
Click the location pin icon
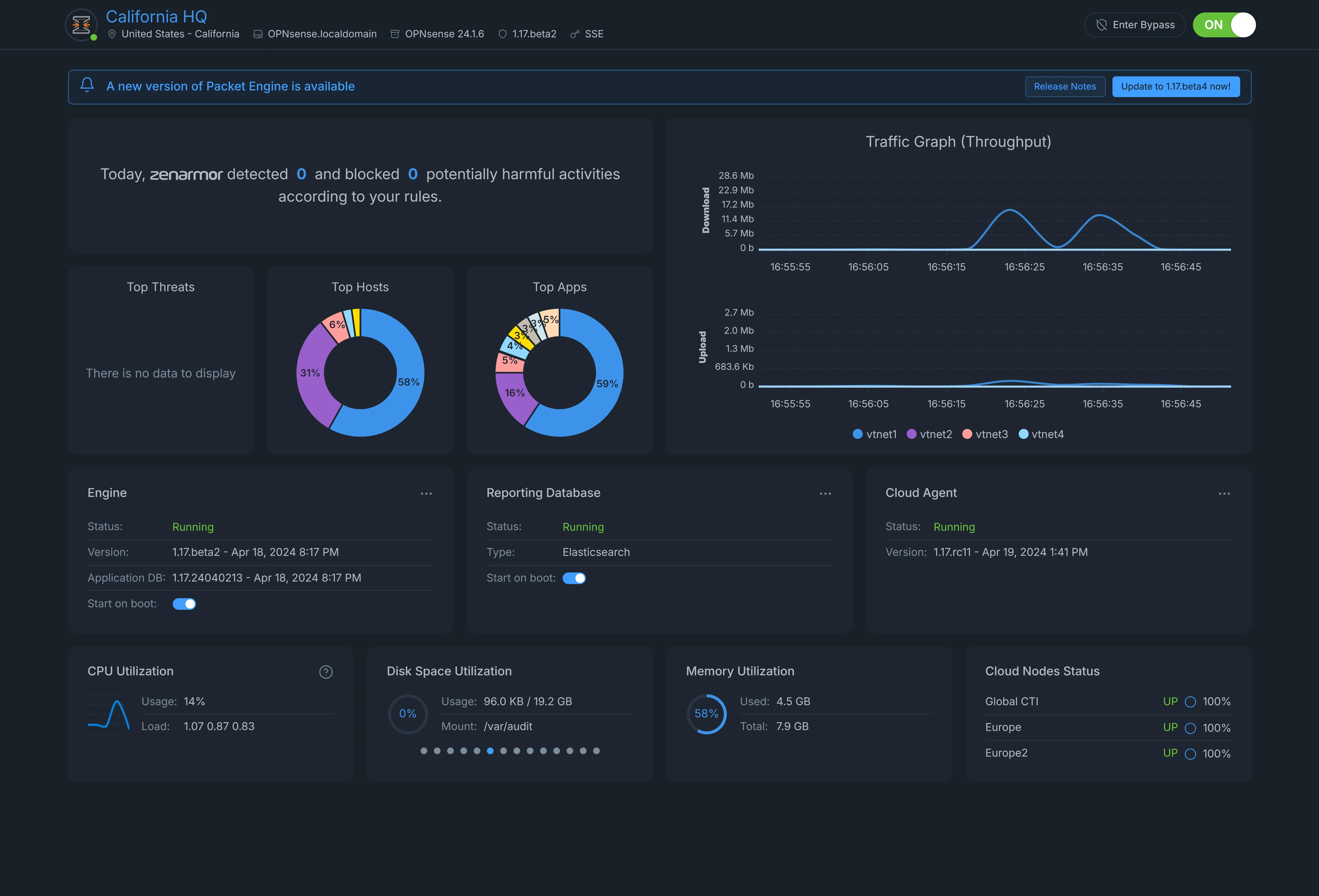pos(112,34)
